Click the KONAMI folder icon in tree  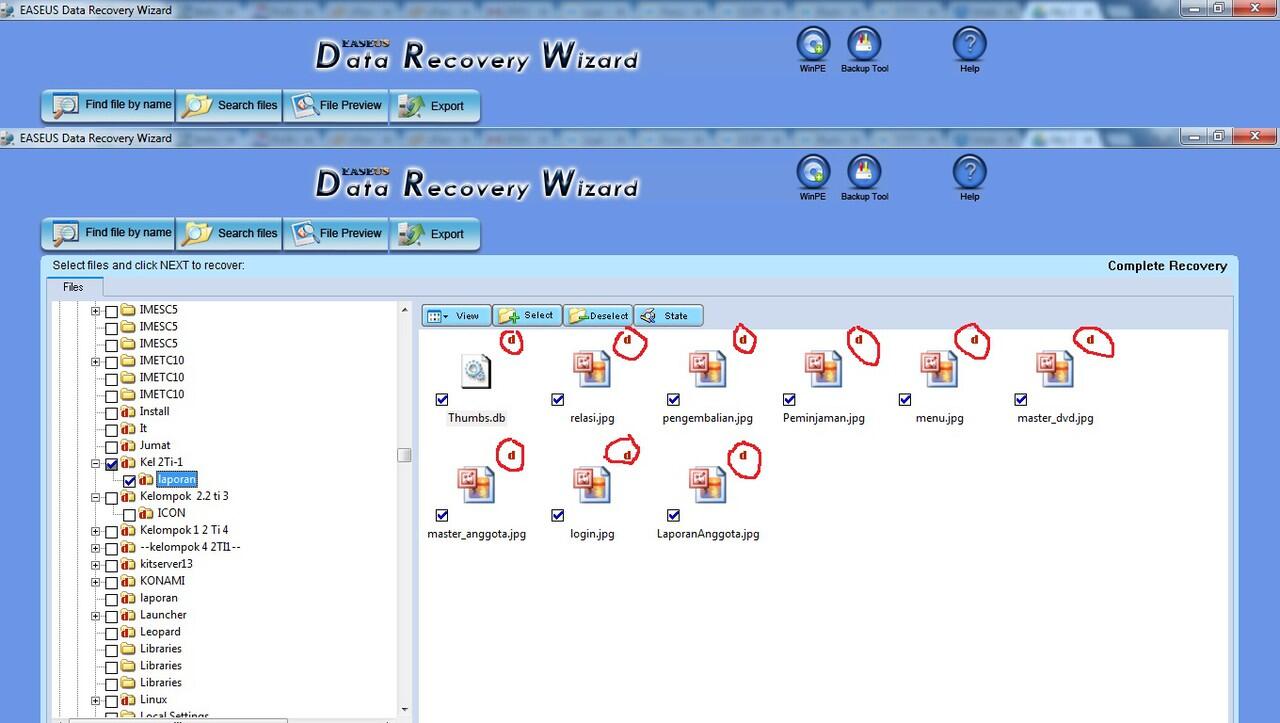tap(128, 581)
